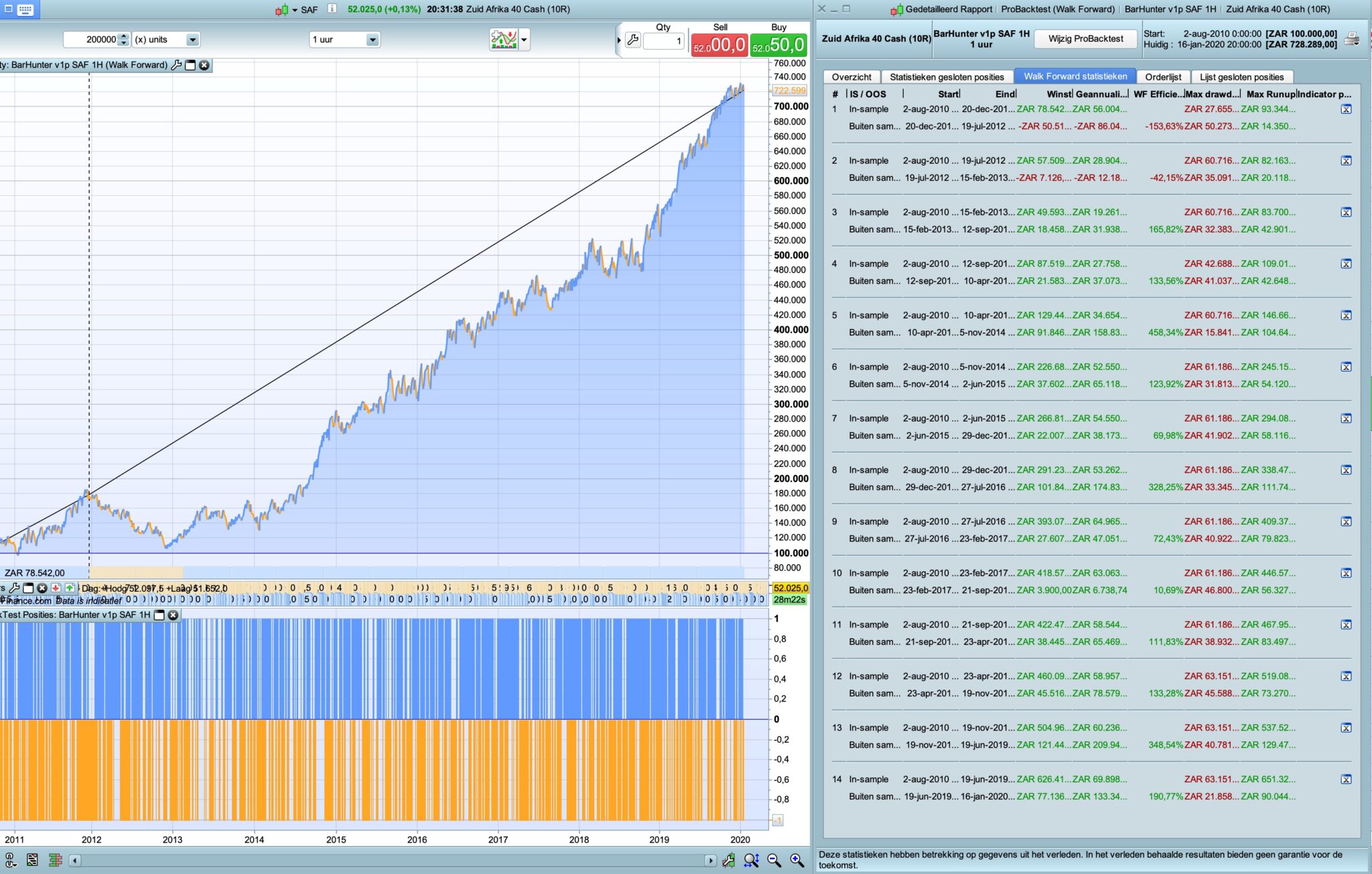
Task: Click the auto-fit zoom magnifier icon
Action: [751, 860]
